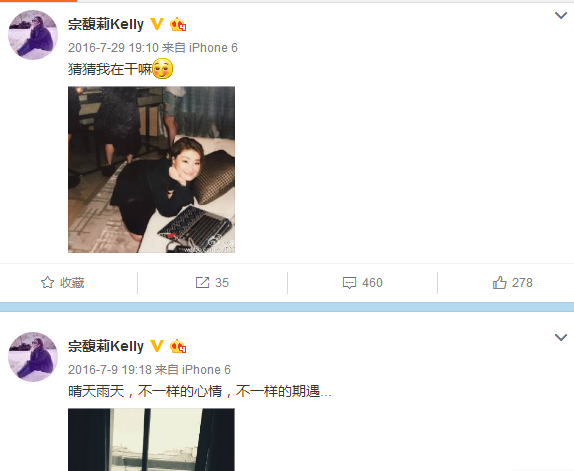Screen dimensions: 574x471
Task: Click the orange V verified badge in first post
Action: [157, 24]
